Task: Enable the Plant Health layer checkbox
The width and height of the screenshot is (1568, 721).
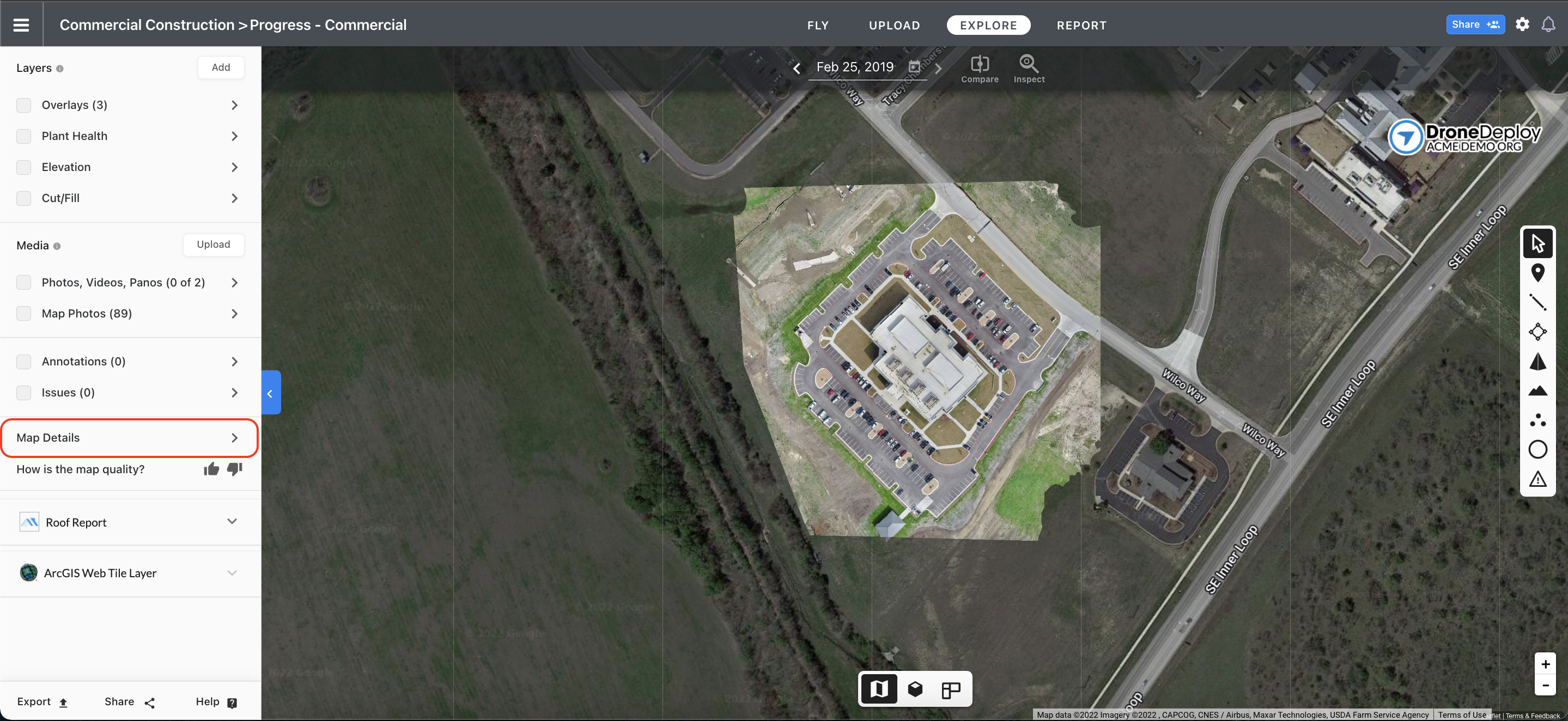Action: click(24, 136)
